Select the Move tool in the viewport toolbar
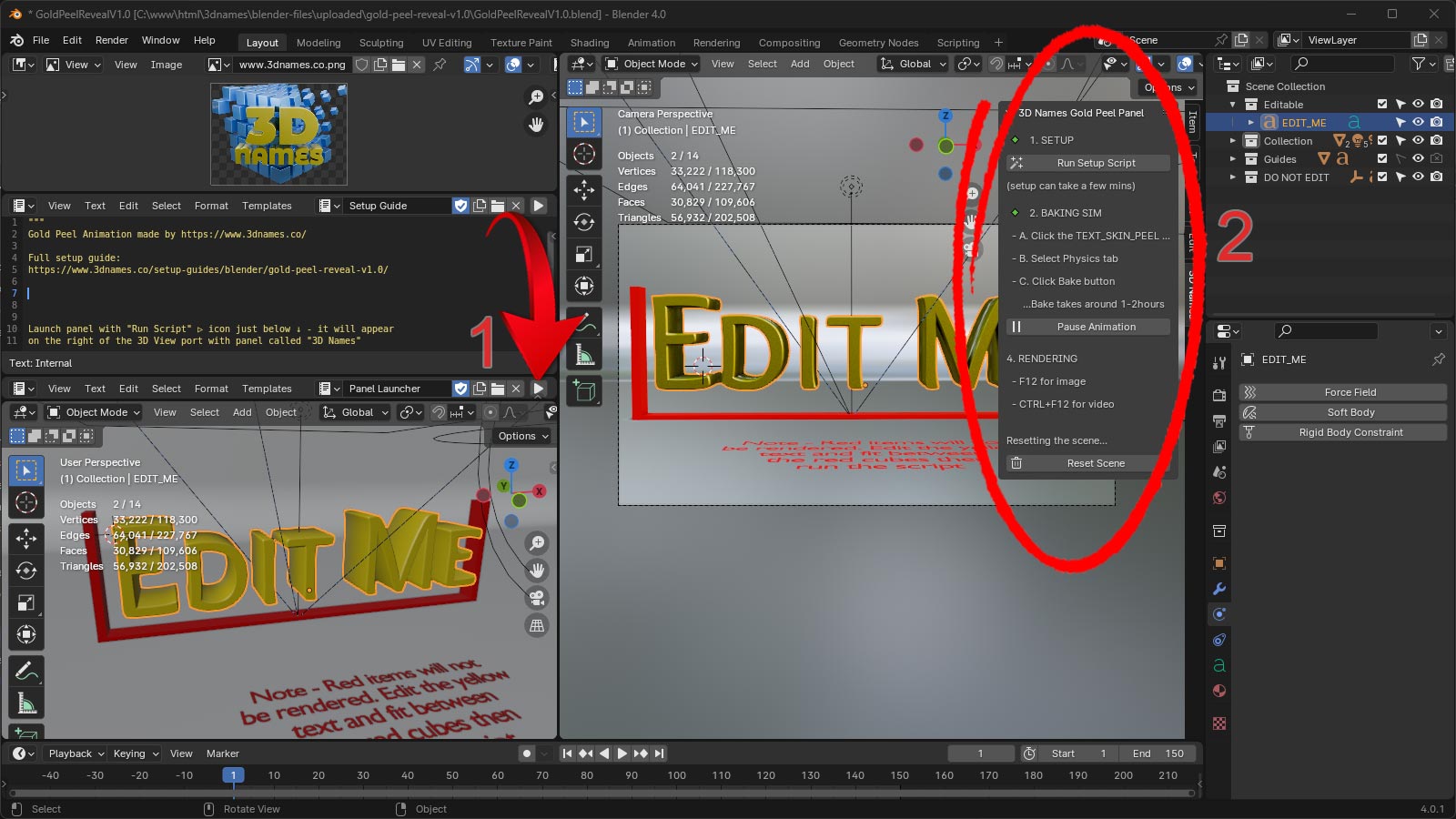The height and width of the screenshot is (819, 1456). coord(584,191)
